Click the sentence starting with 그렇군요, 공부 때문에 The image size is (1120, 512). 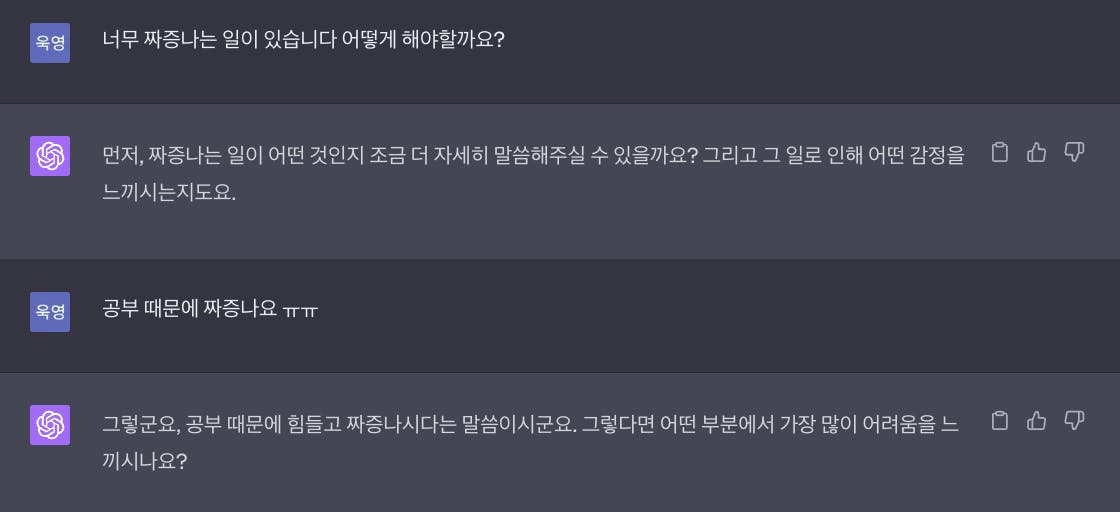(x=339, y=424)
